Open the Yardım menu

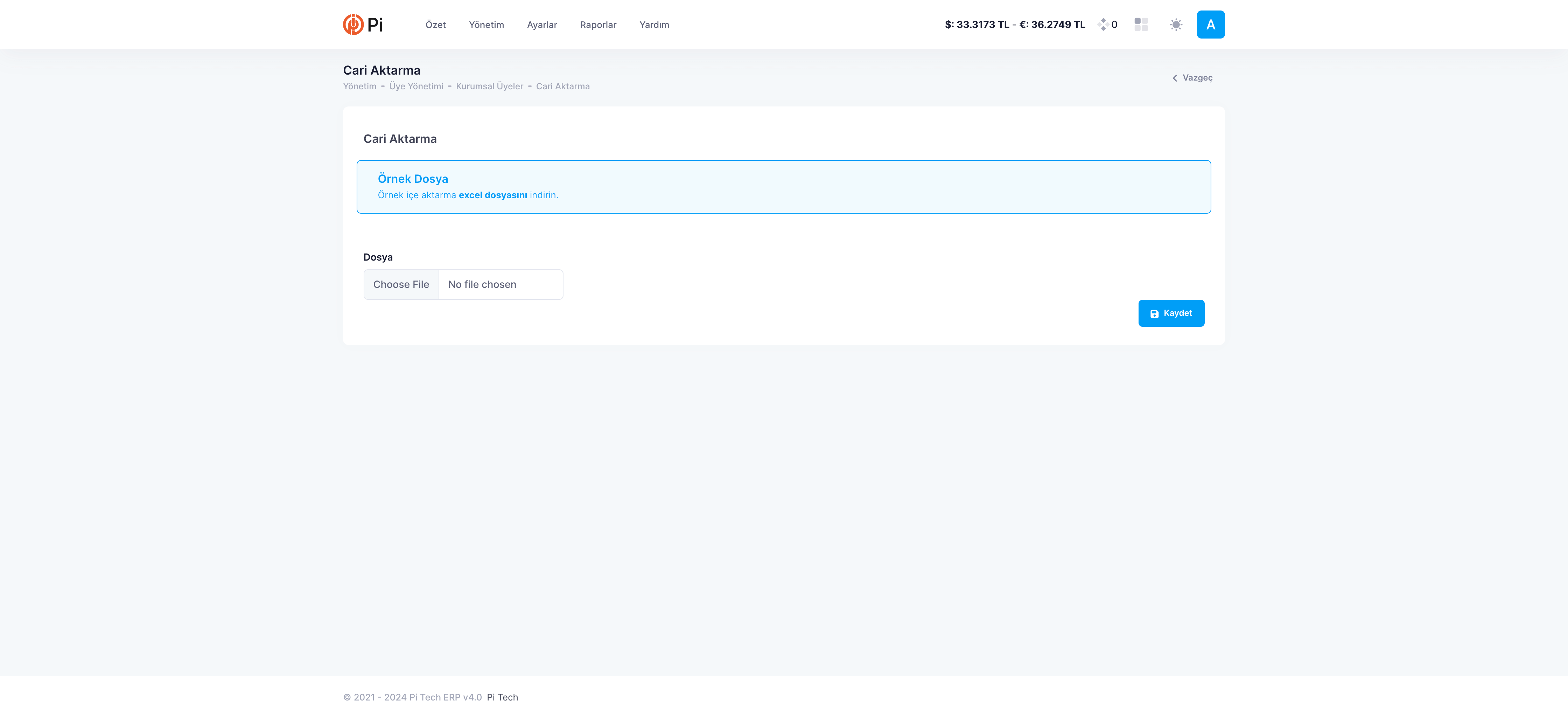(x=654, y=25)
